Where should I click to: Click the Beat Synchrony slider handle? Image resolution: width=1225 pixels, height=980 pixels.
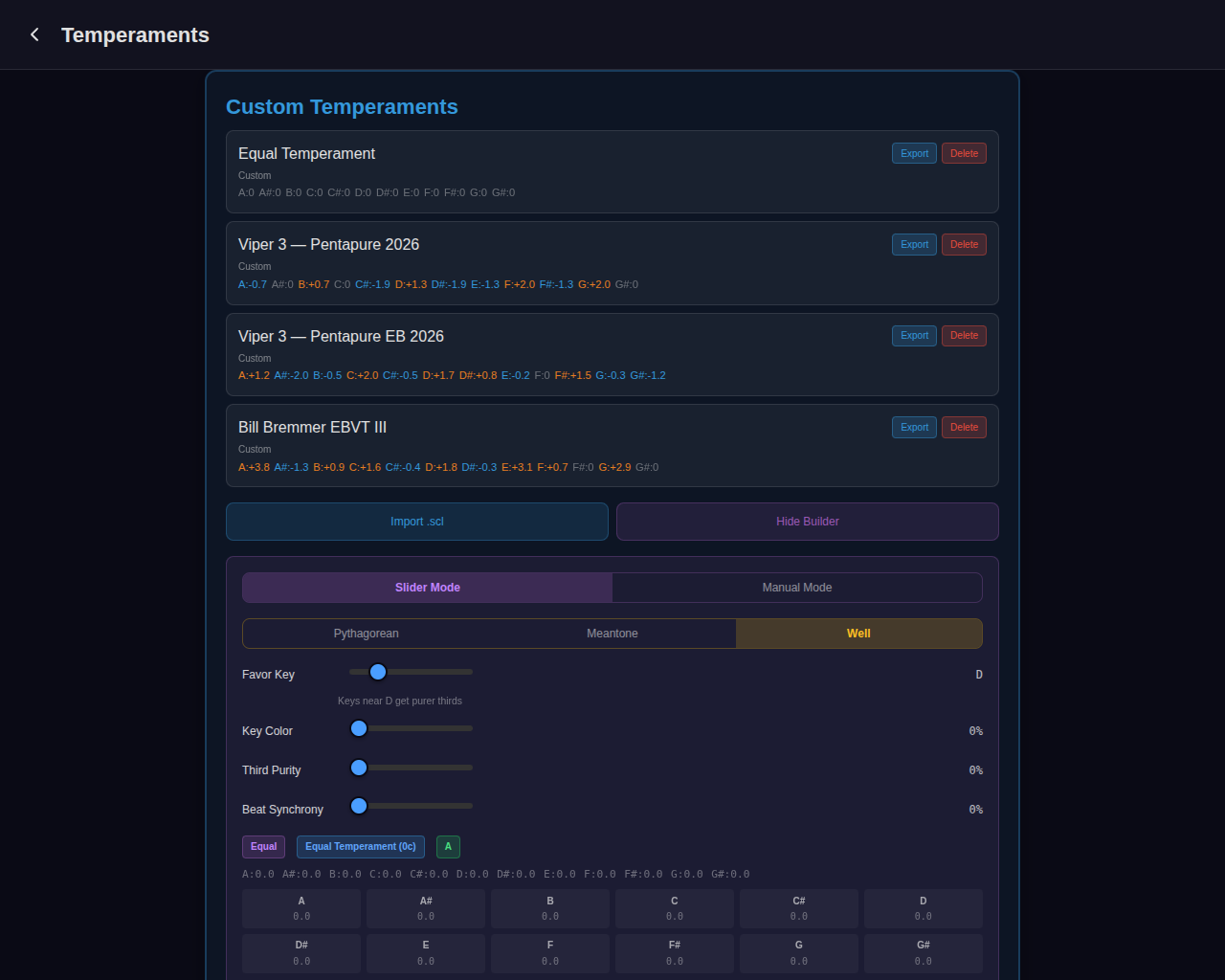[x=358, y=806]
